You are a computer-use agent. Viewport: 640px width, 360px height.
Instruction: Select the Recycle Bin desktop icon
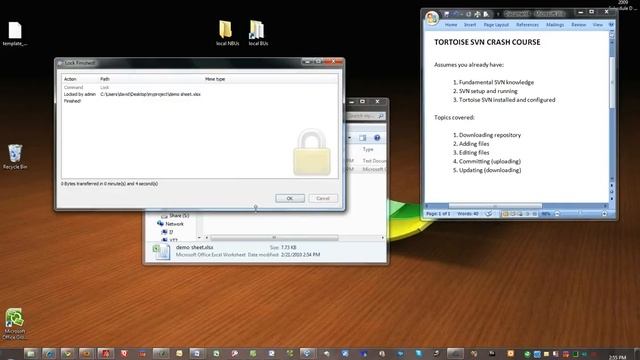[15, 157]
